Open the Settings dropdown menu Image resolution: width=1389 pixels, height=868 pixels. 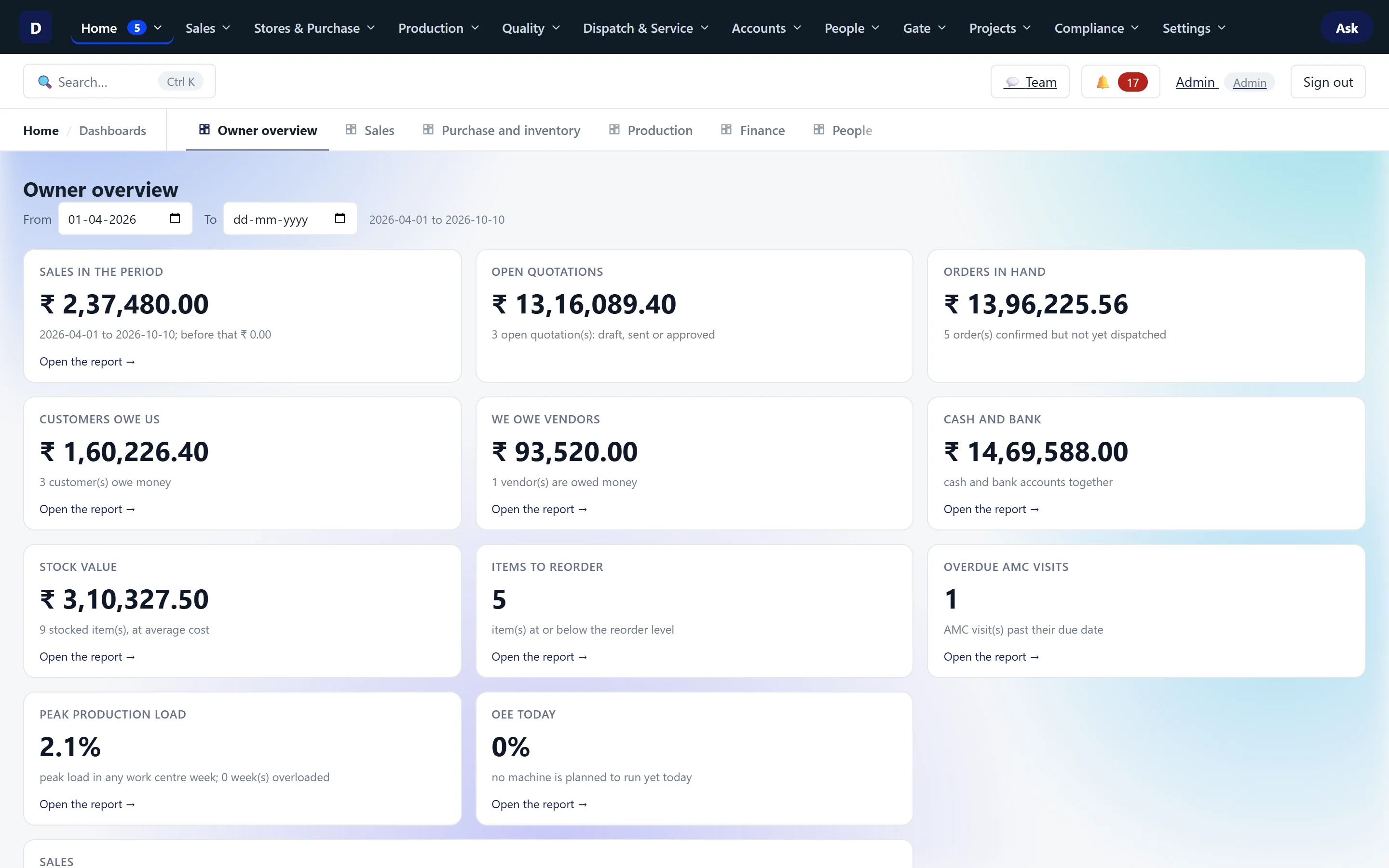pos(1194,27)
